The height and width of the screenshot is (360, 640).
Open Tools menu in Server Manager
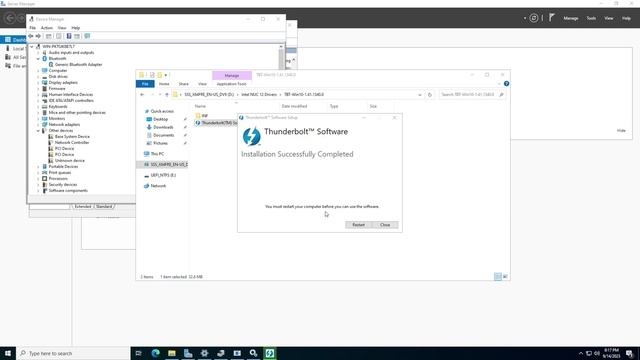point(591,18)
